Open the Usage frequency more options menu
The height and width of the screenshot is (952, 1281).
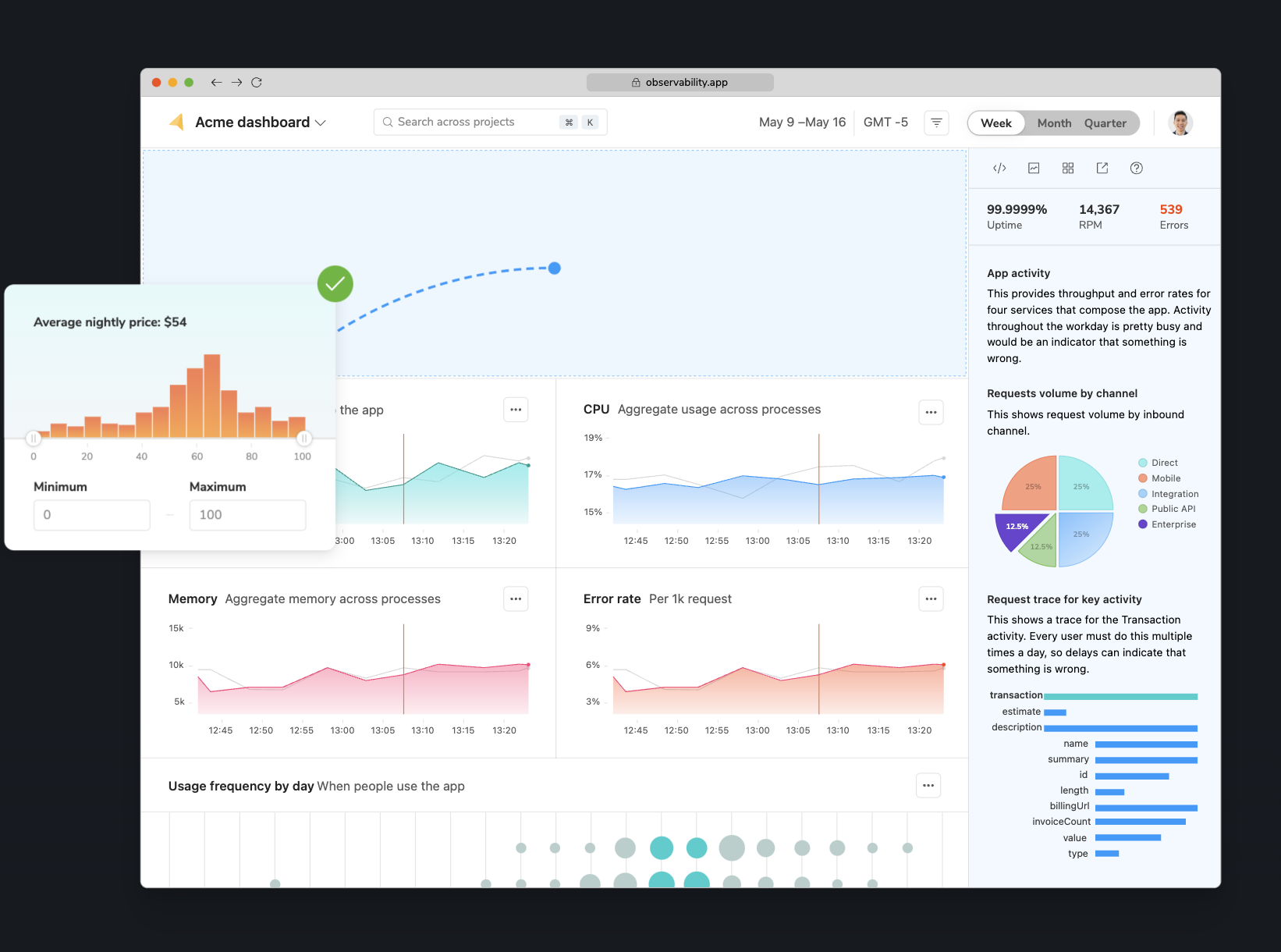[928, 785]
